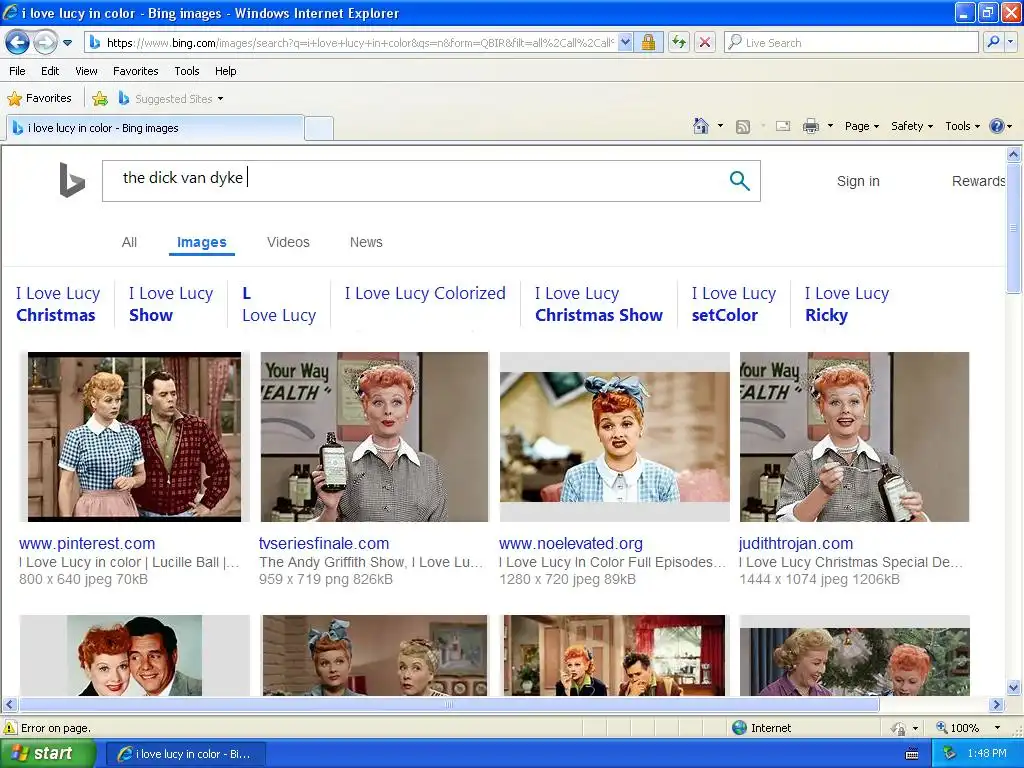Open the search provider dropdown arrow

click(x=1010, y=43)
